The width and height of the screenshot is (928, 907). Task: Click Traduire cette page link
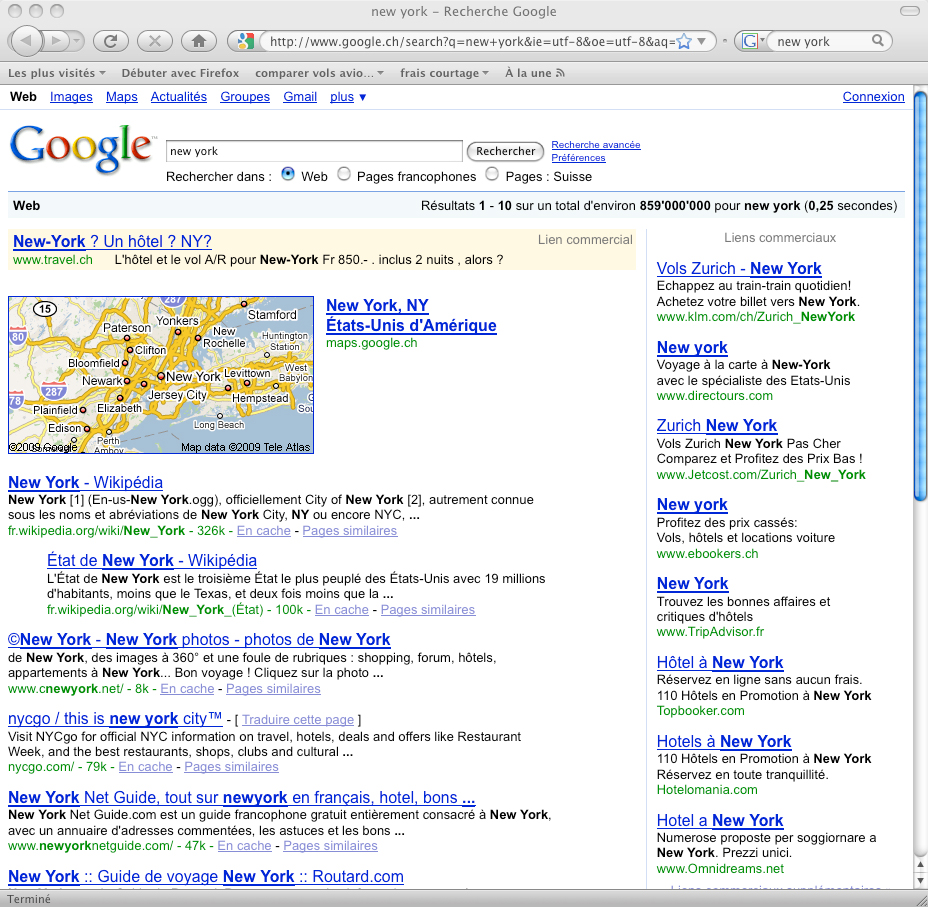(298, 719)
